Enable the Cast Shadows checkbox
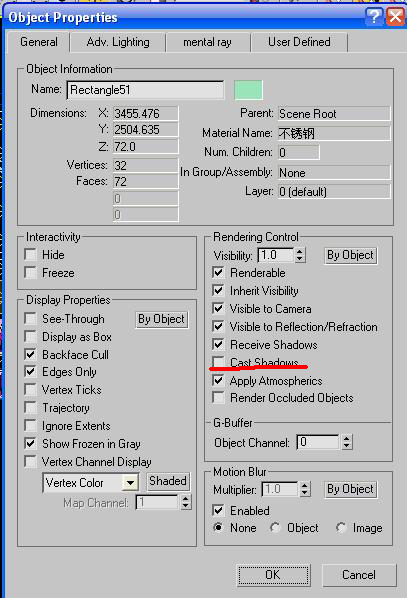The image size is (407, 598). tap(218, 362)
